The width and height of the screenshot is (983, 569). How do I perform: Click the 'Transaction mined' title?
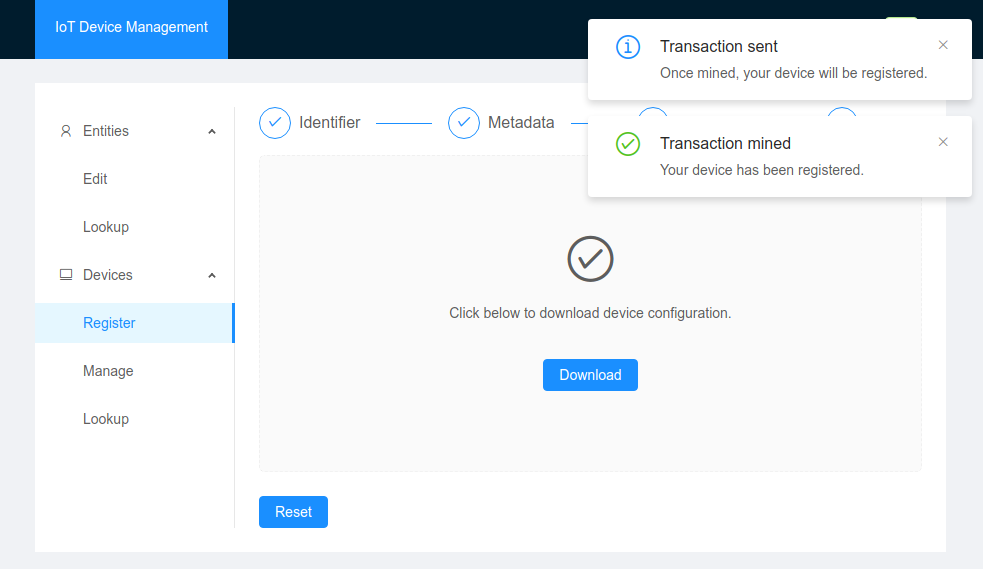point(725,144)
